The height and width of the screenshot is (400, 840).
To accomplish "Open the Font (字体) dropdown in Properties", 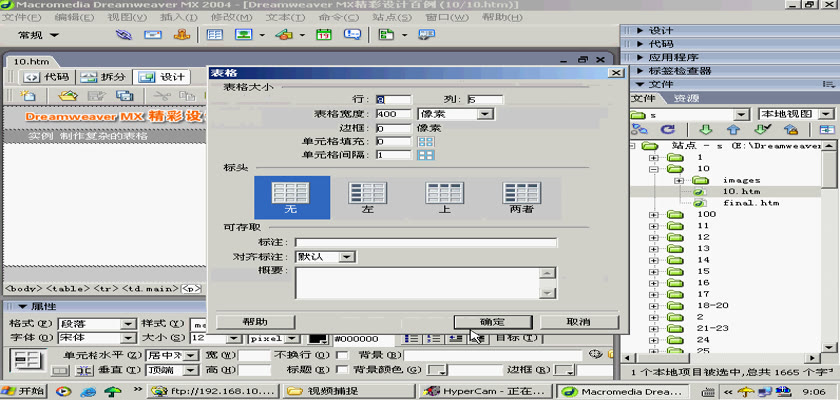I will 128,338.
